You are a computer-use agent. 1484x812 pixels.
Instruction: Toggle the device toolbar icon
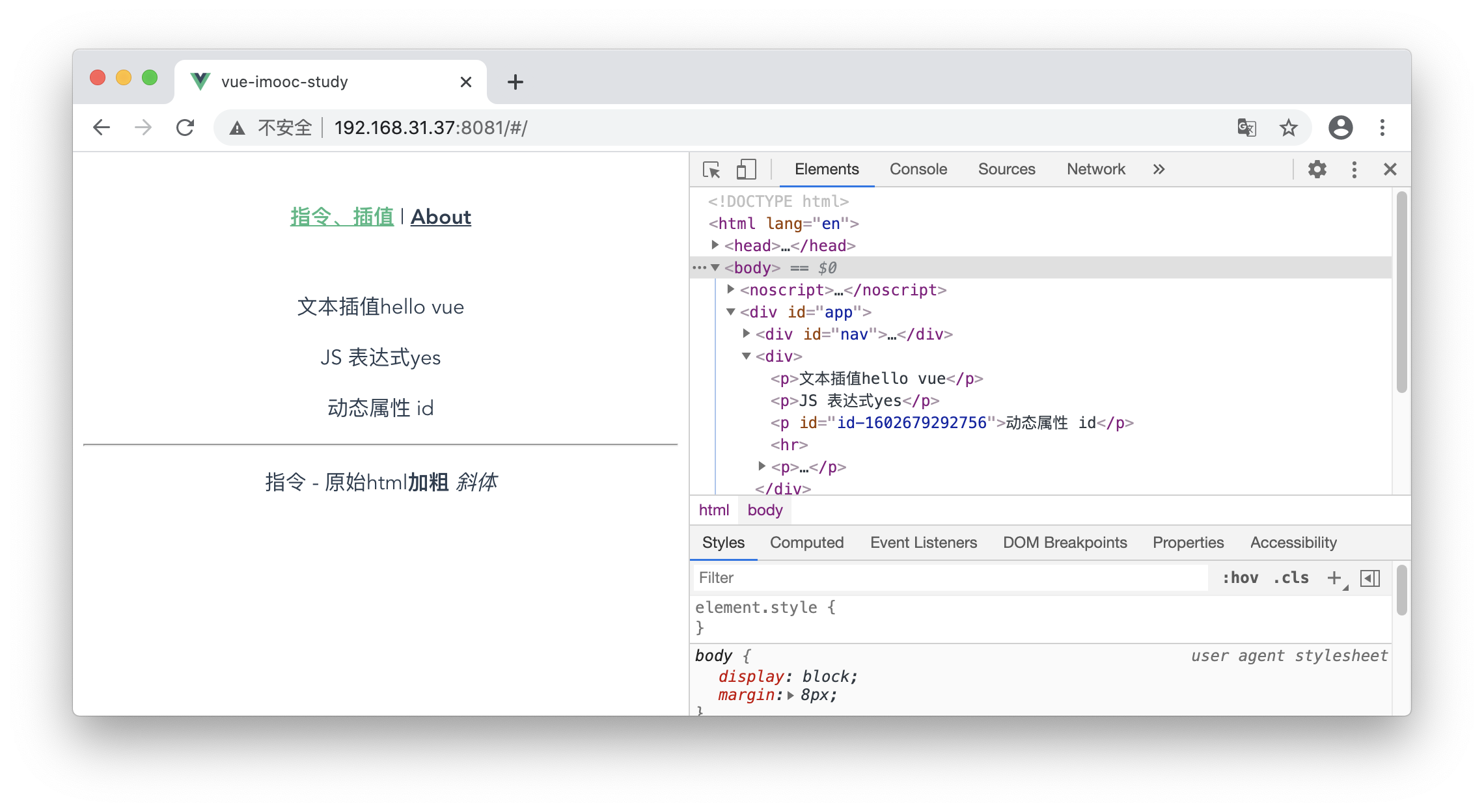pyautogui.click(x=746, y=170)
